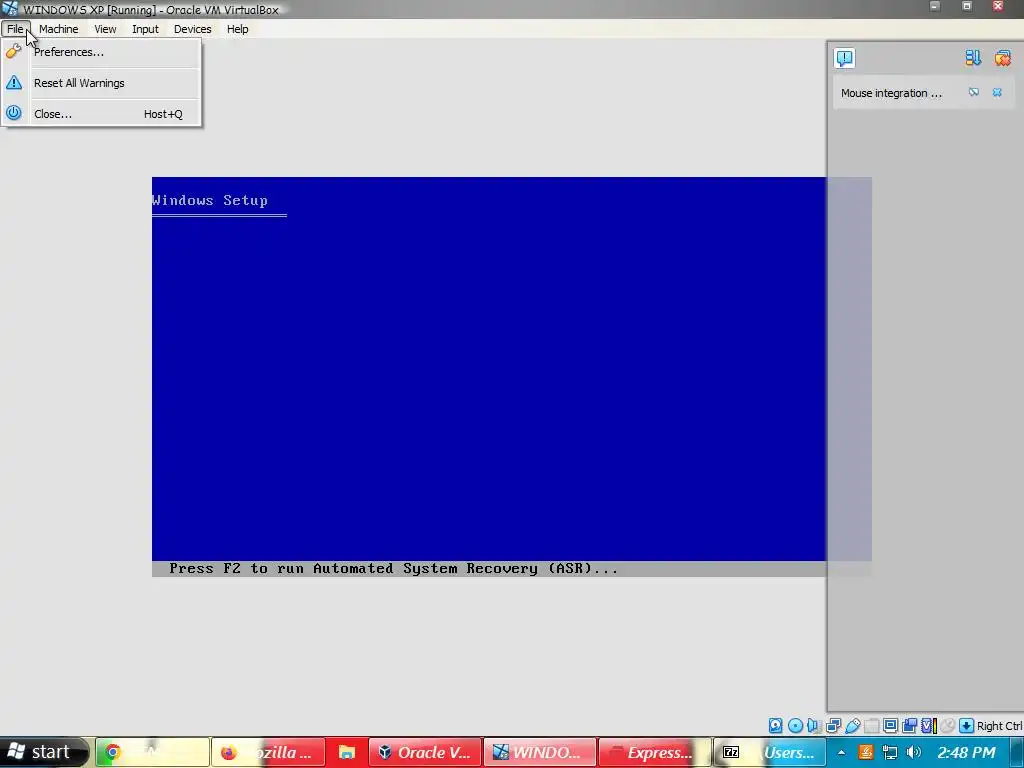Viewport: 1024px width, 768px height.
Task: Click the hard disk activity status icon
Action: [775, 726]
